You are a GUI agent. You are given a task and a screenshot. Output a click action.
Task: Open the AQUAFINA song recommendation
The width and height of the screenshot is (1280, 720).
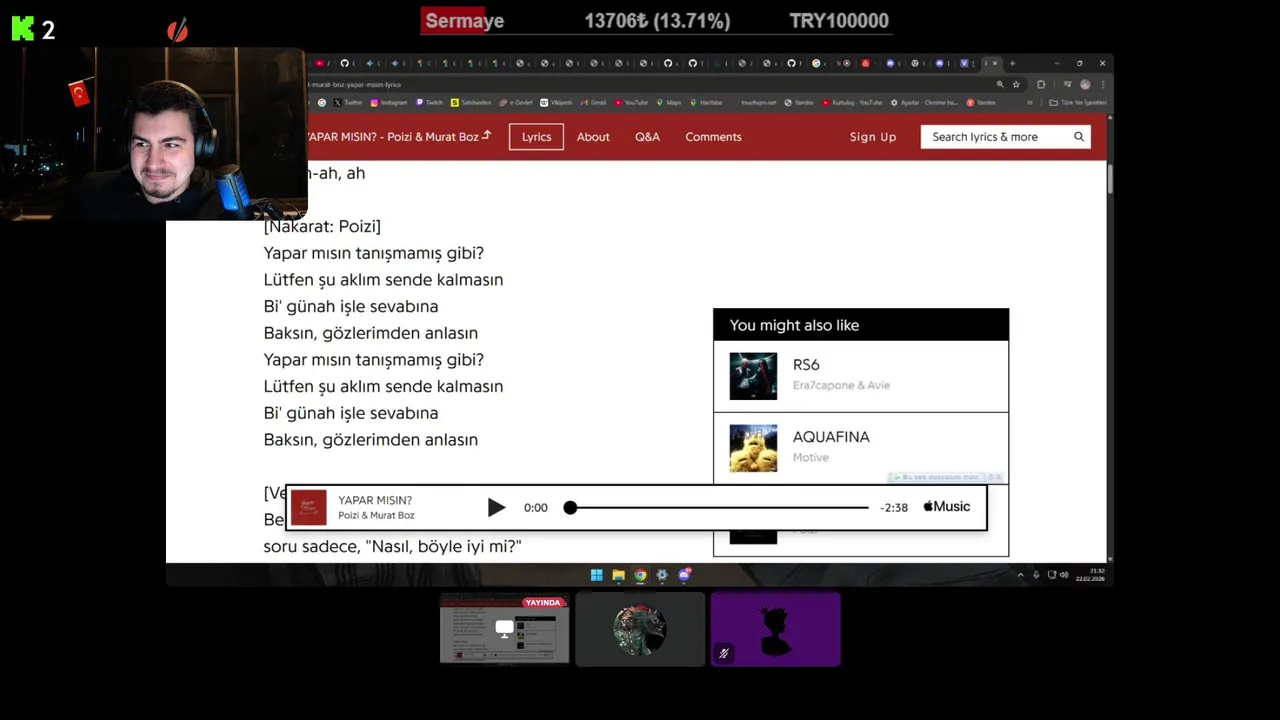(x=861, y=448)
